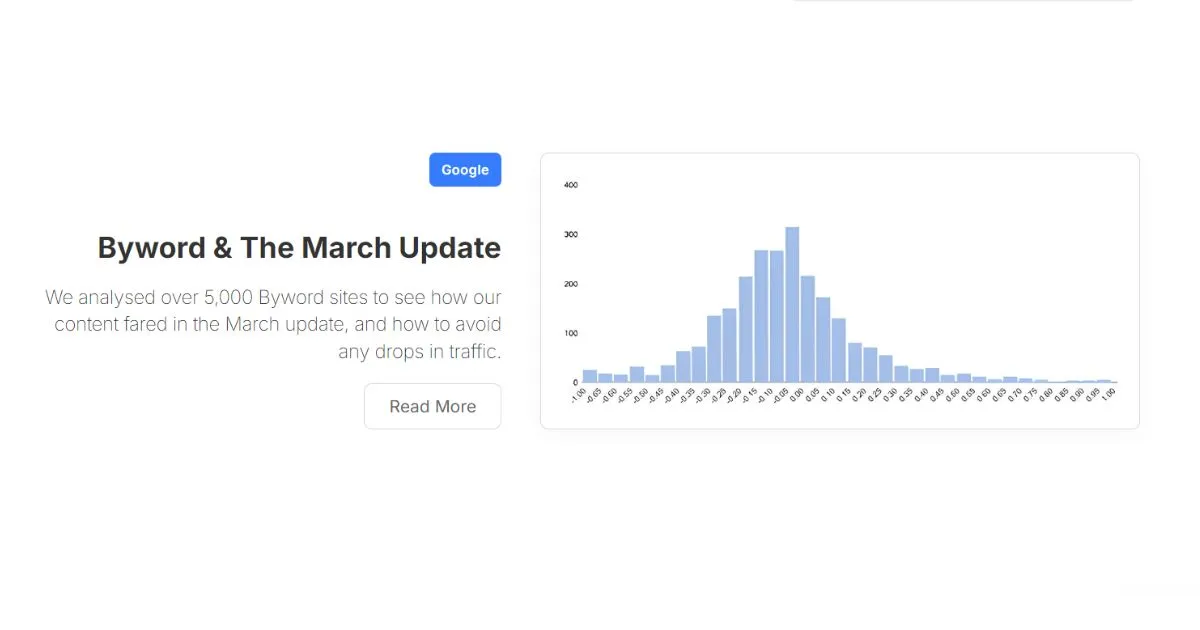Screen dimensions: 1200x630
Task: Click the tallest histogram bar near 300
Action: [792, 305]
